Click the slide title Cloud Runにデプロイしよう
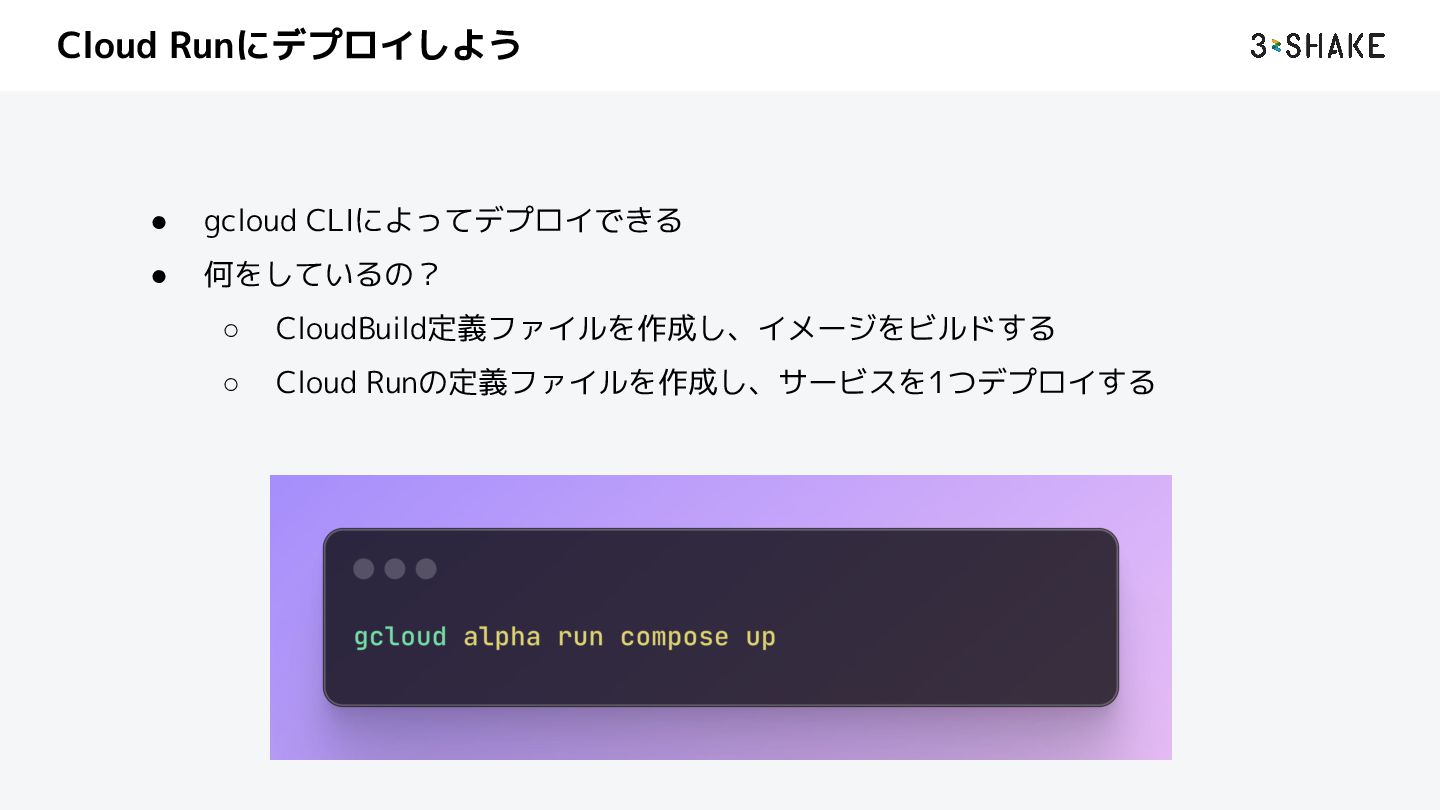Viewport: 1440px width, 810px height. point(289,45)
